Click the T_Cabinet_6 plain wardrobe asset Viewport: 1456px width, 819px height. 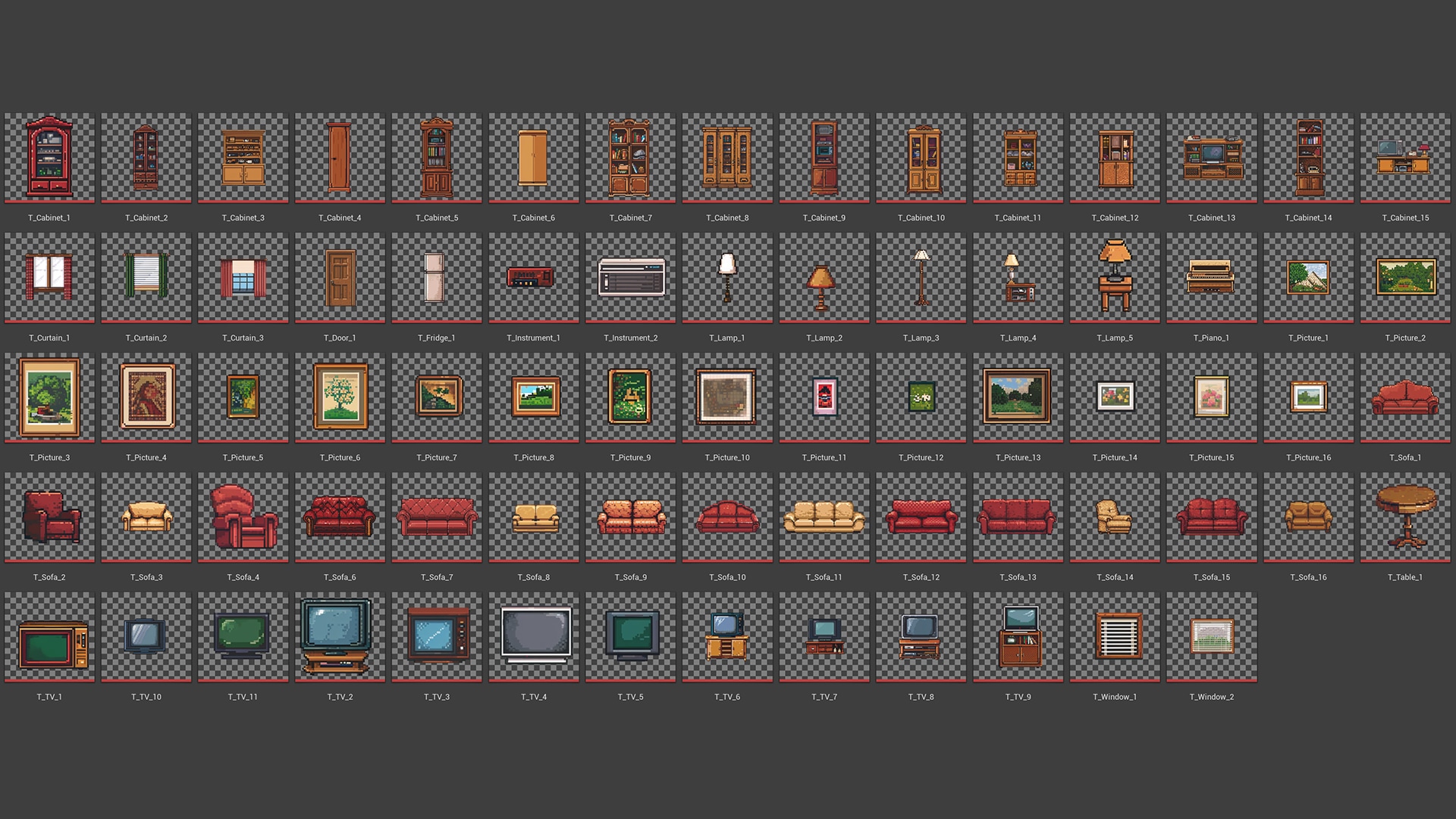tap(533, 157)
